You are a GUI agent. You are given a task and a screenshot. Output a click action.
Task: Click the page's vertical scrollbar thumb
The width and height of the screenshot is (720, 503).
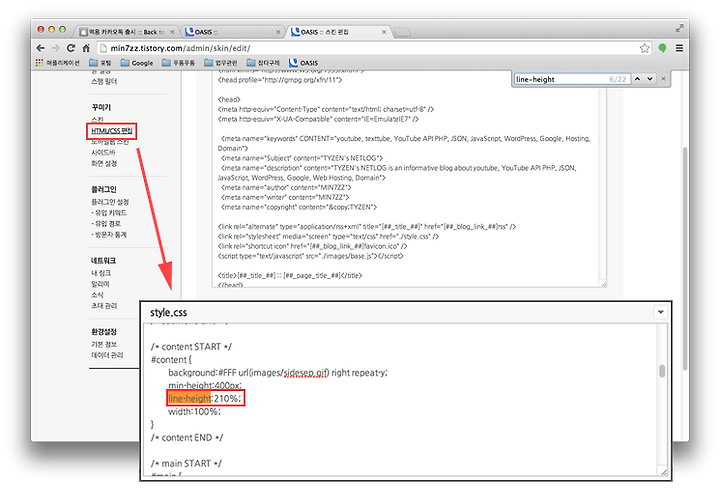[685, 259]
